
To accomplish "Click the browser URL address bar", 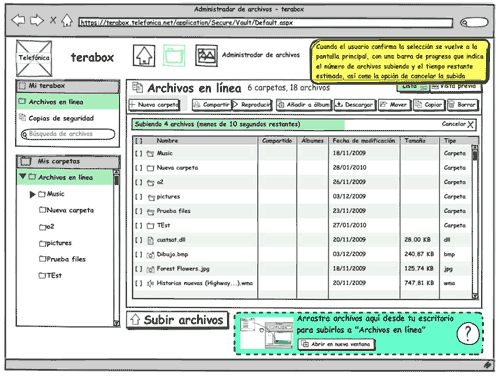I will [266, 23].
